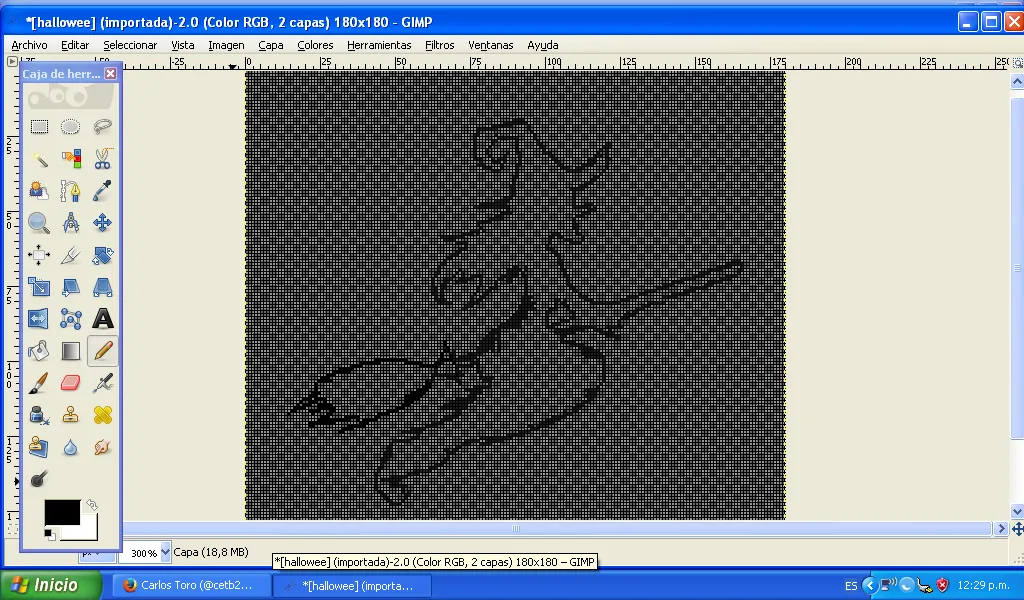
Task: Select the Paintbrush tool
Action: point(39,383)
